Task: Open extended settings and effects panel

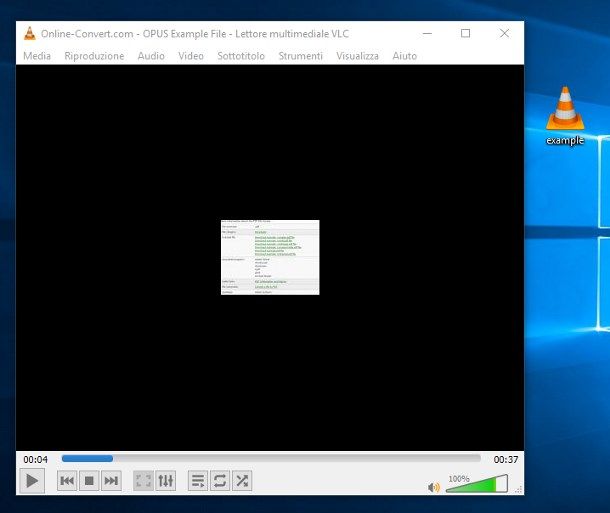Action: click(165, 481)
